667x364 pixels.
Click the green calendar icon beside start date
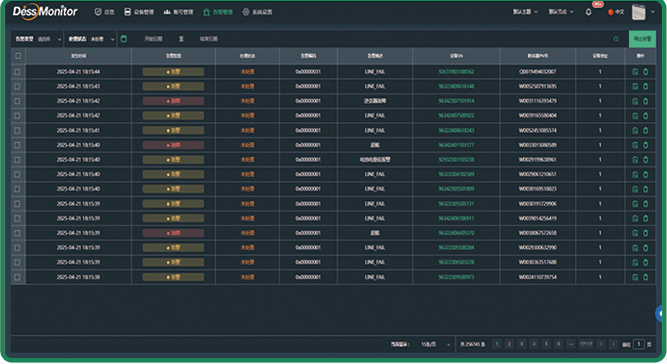[x=124, y=39]
